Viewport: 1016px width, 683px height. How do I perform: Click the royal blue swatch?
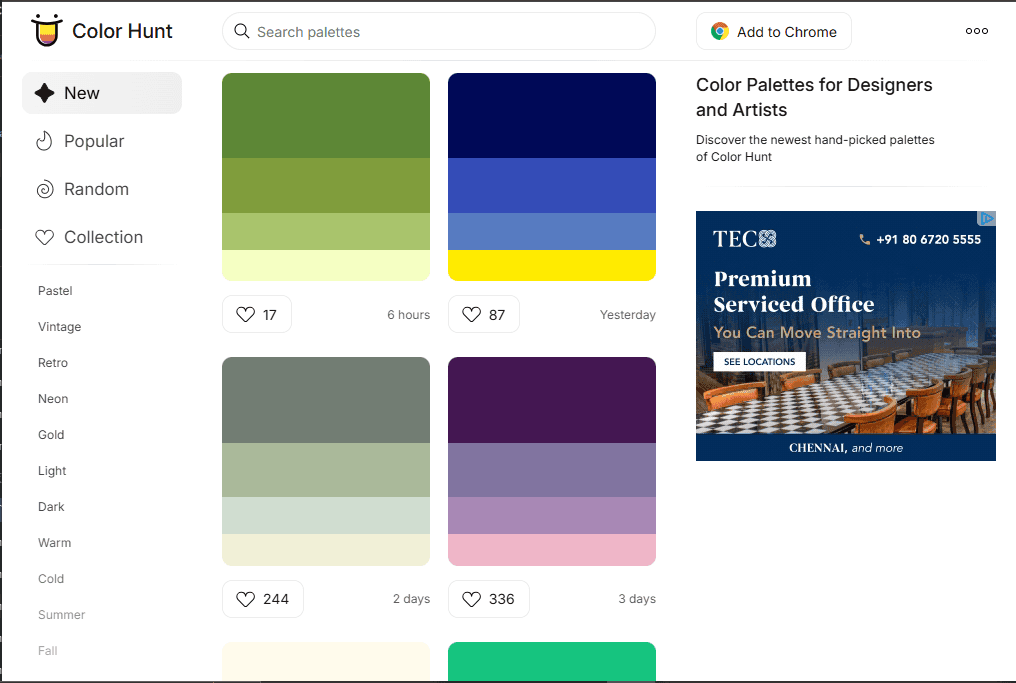[552, 185]
